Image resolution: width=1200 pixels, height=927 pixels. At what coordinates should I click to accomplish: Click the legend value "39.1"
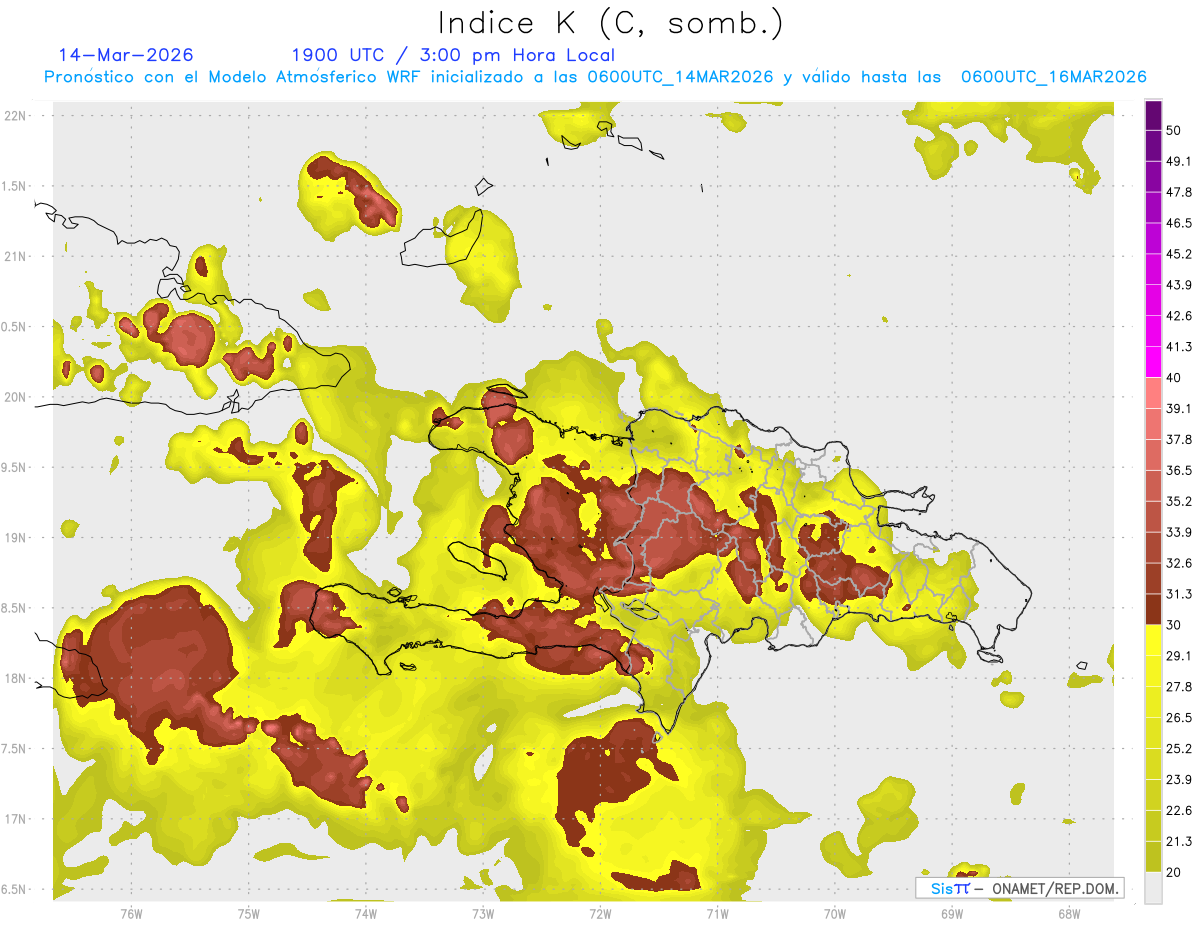(x=1179, y=408)
